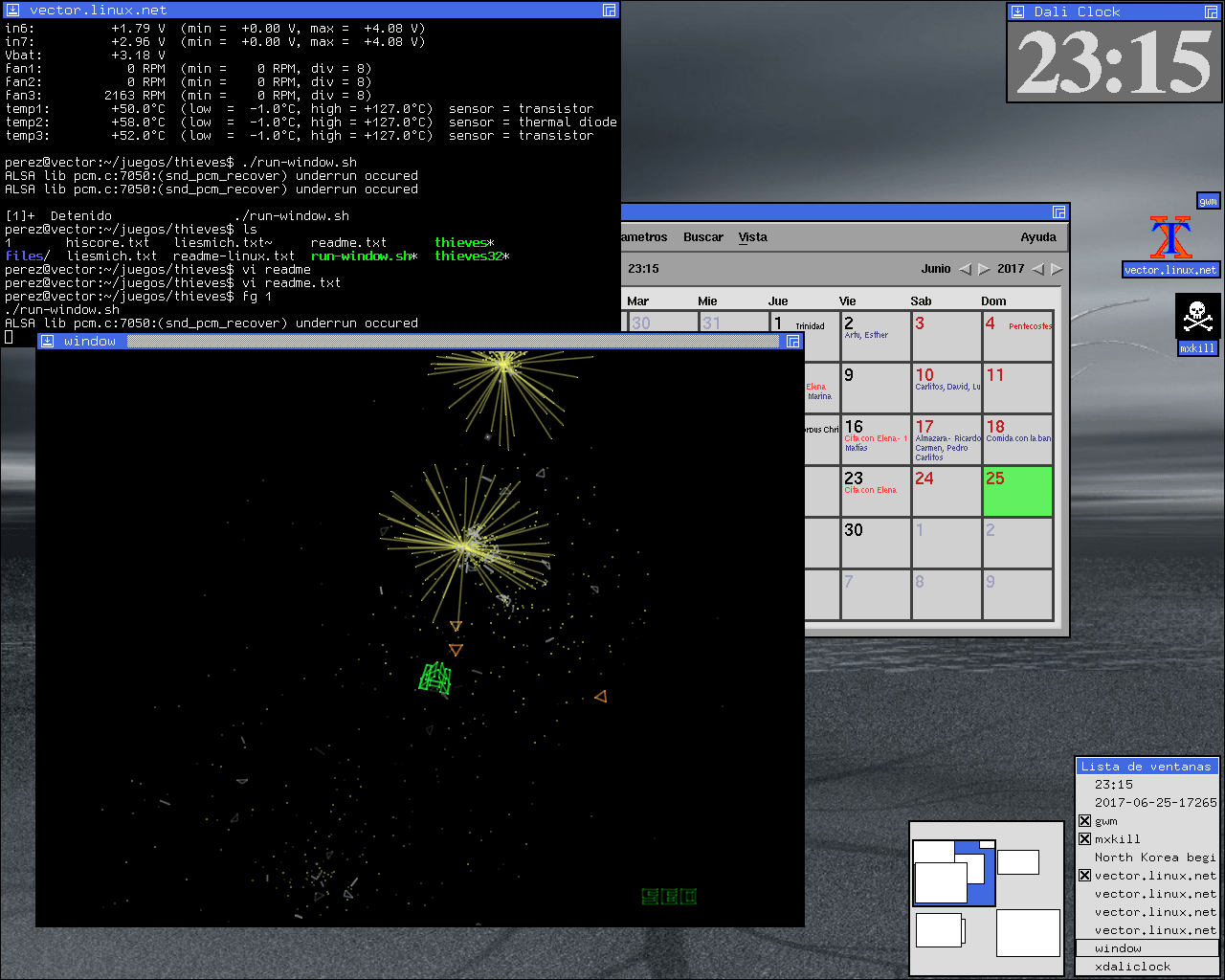
Task: Click the 'Lista de ventanas' title bar
Action: 1147,767
